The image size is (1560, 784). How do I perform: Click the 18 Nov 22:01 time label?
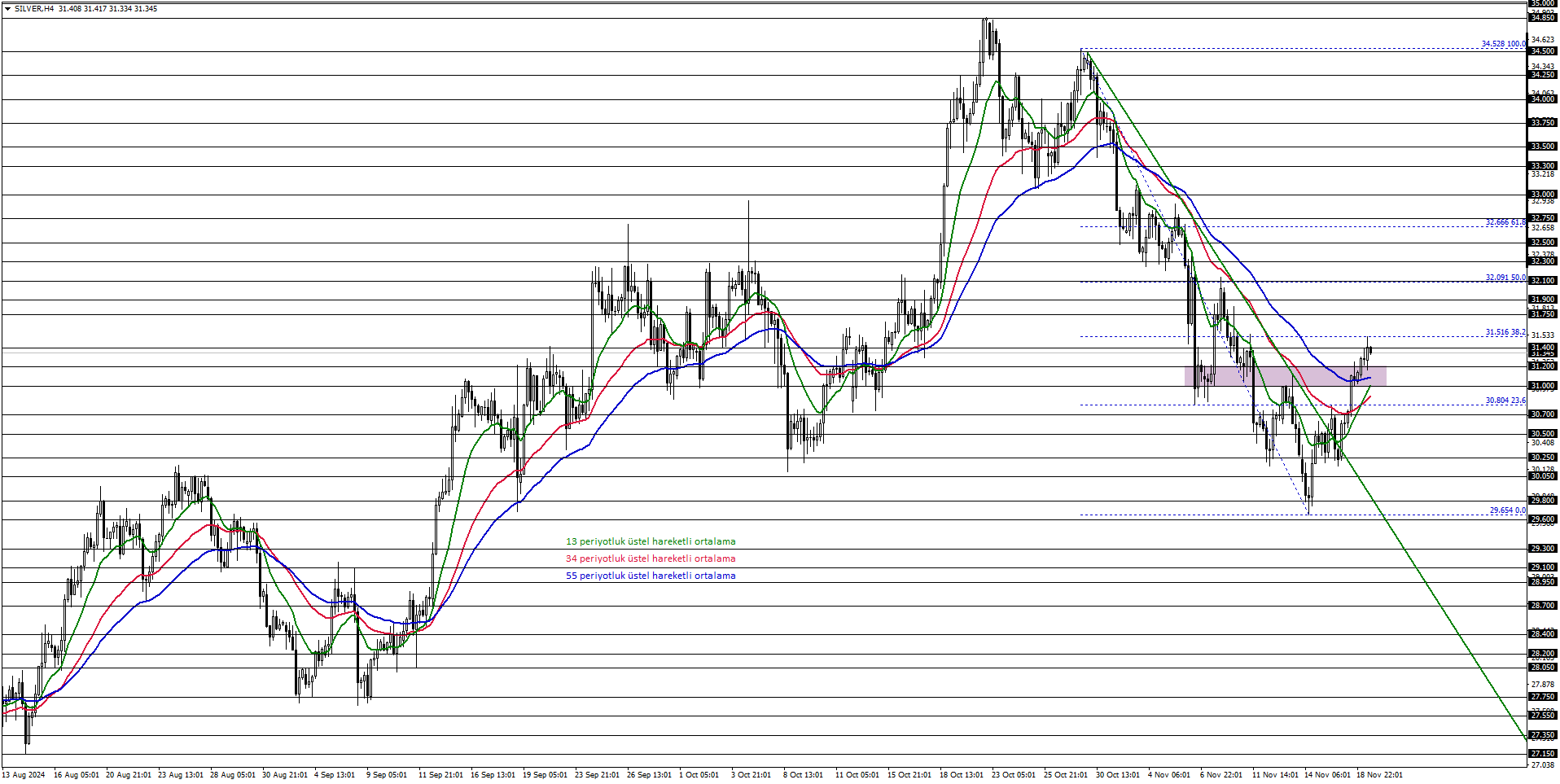click(1379, 775)
